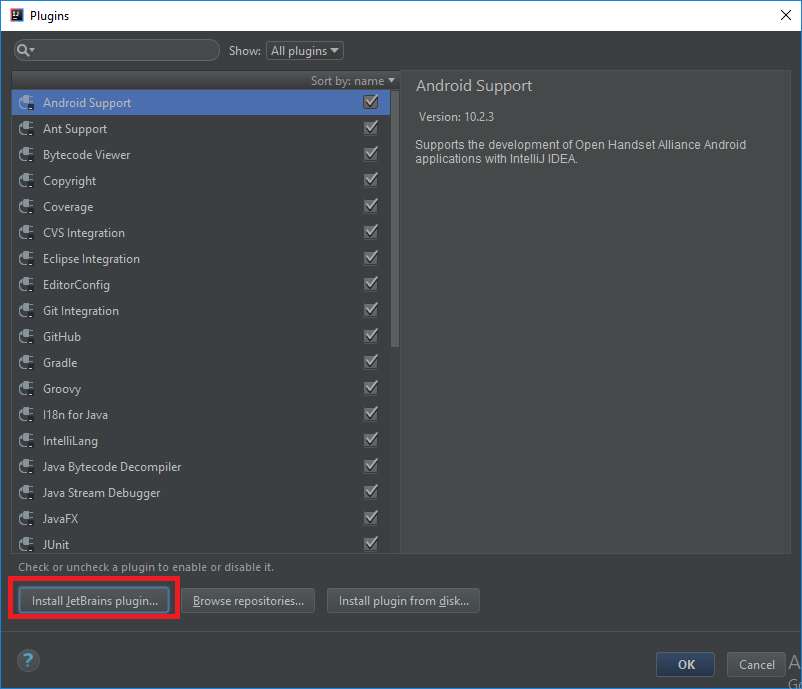802x689 pixels.
Task: Click the GitHub plugin icon
Action: tap(27, 337)
